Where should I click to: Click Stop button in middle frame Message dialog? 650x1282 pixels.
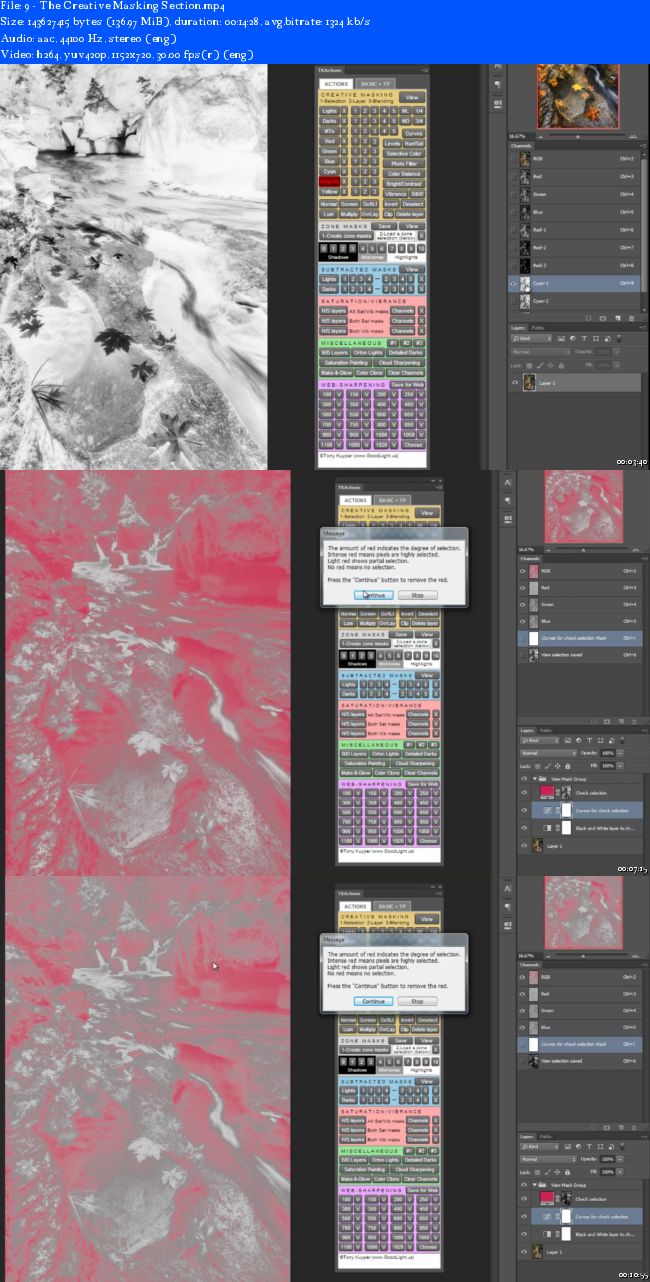tap(417, 594)
